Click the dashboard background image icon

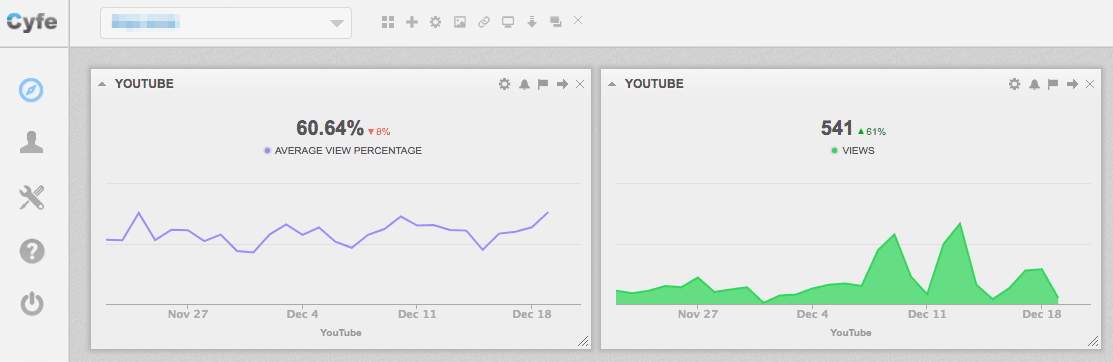point(460,22)
